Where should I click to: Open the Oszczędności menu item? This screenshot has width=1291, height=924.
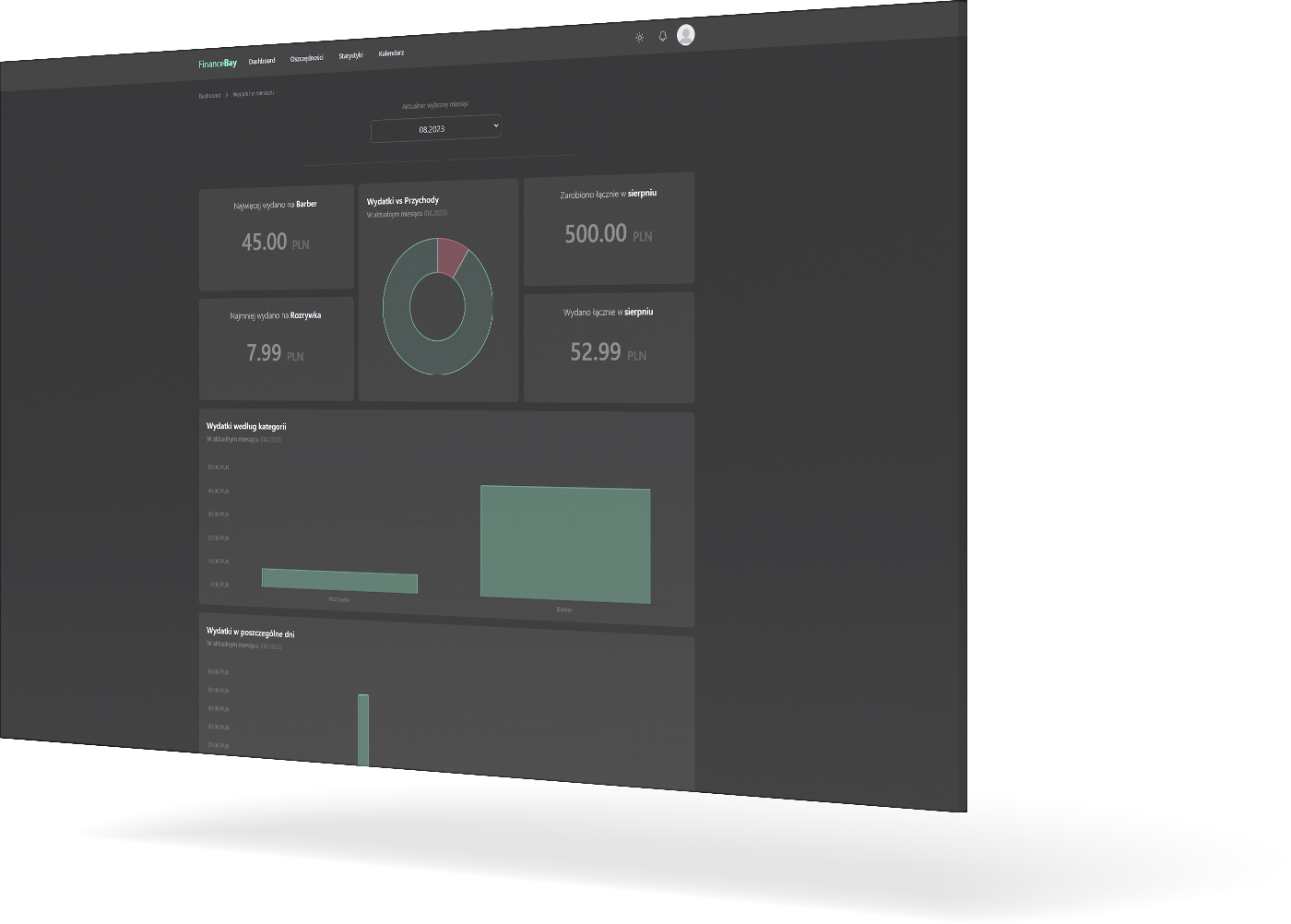306,58
